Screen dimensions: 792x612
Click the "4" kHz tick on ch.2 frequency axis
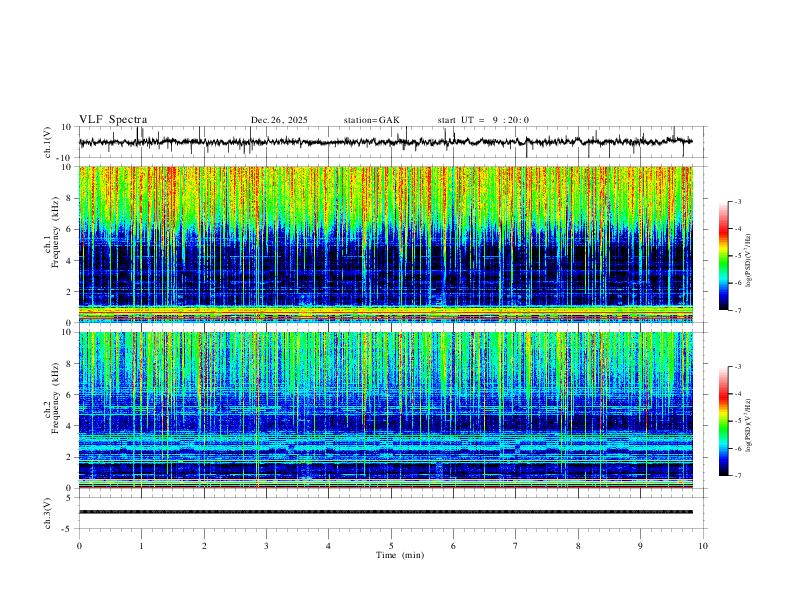70,426
